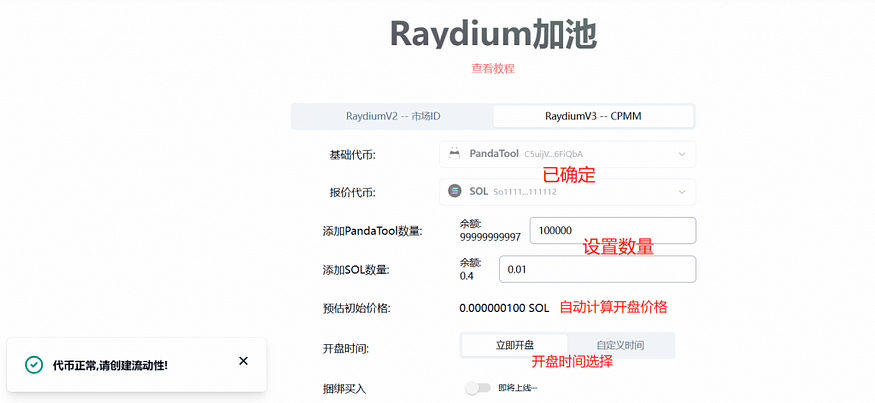The height and width of the screenshot is (403, 875).
Task: Choose 自定义时间 open time option
Action: (620, 346)
